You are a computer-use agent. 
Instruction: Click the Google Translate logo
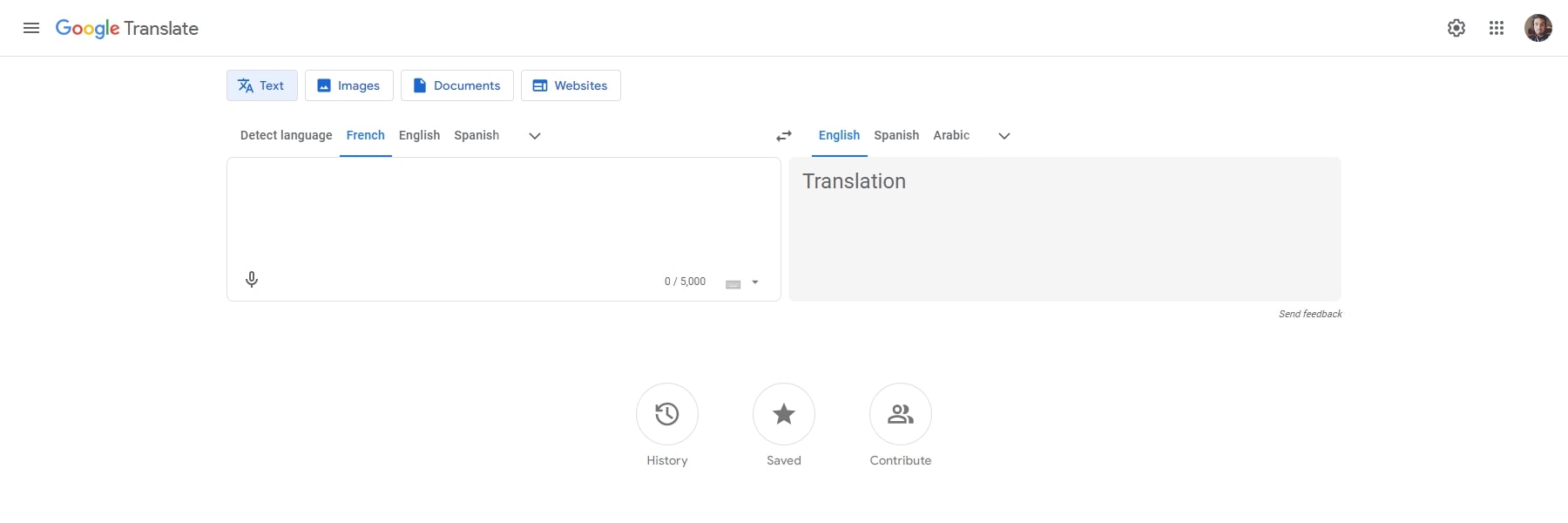[x=127, y=28]
